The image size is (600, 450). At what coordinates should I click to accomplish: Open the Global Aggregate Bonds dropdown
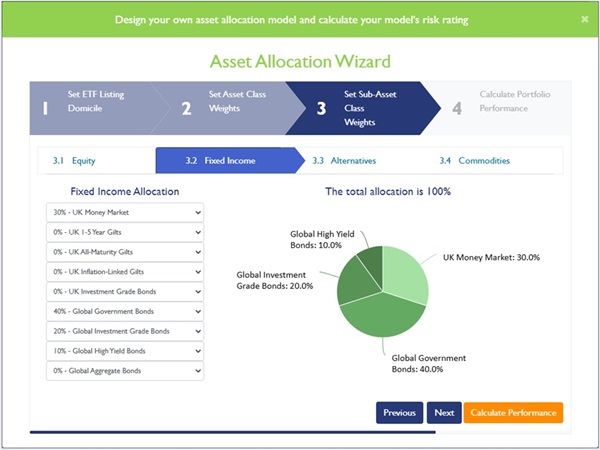[125, 370]
